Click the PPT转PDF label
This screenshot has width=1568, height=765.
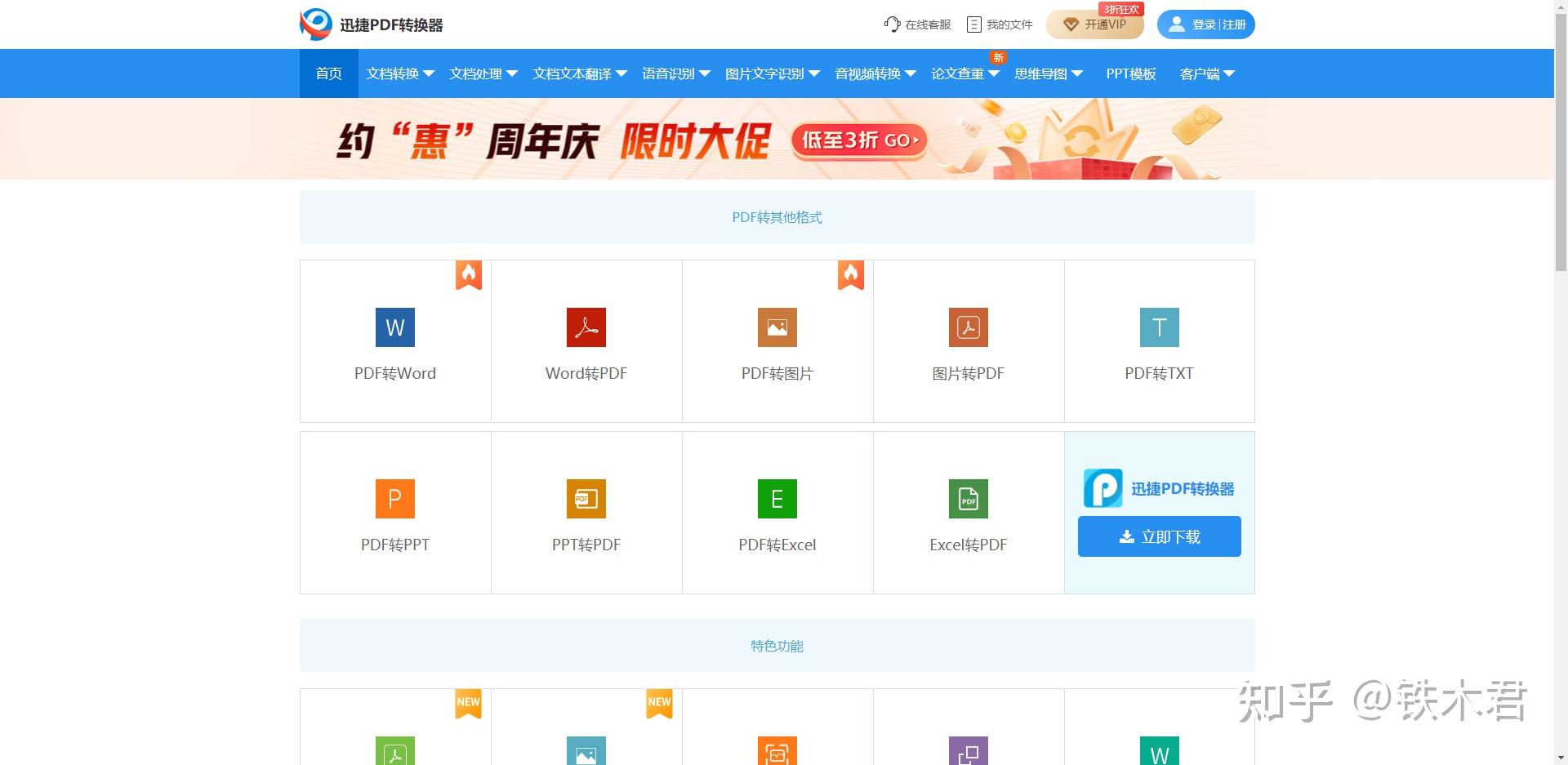pyautogui.click(x=586, y=545)
